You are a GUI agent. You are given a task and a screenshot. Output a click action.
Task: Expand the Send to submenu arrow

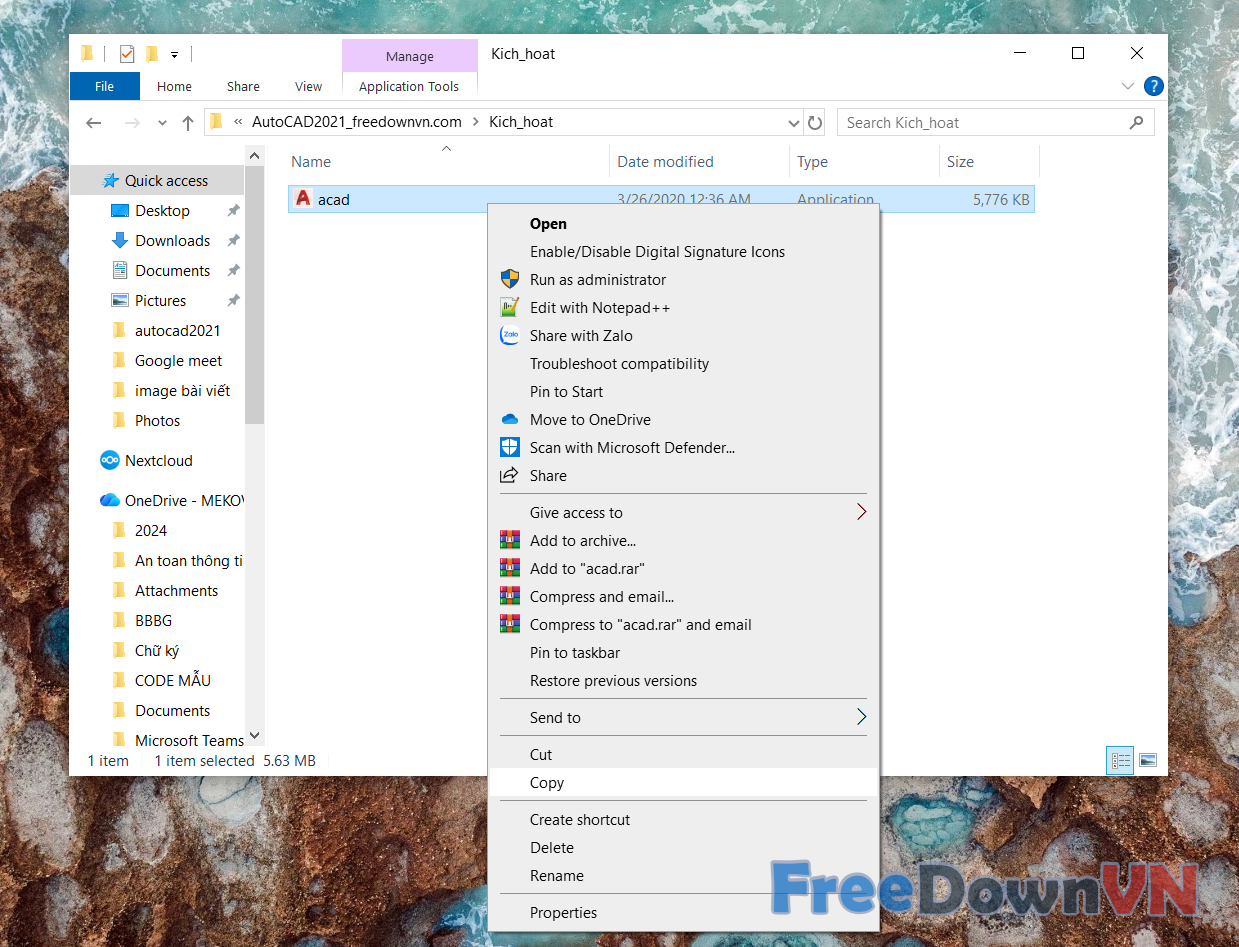pyautogui.click(x=860, y=718)
